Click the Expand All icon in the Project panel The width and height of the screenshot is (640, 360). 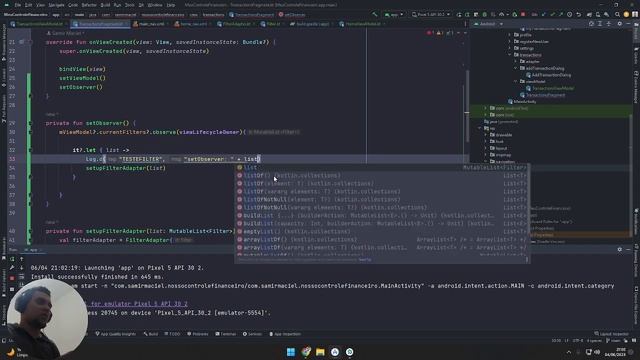point(600,24)
